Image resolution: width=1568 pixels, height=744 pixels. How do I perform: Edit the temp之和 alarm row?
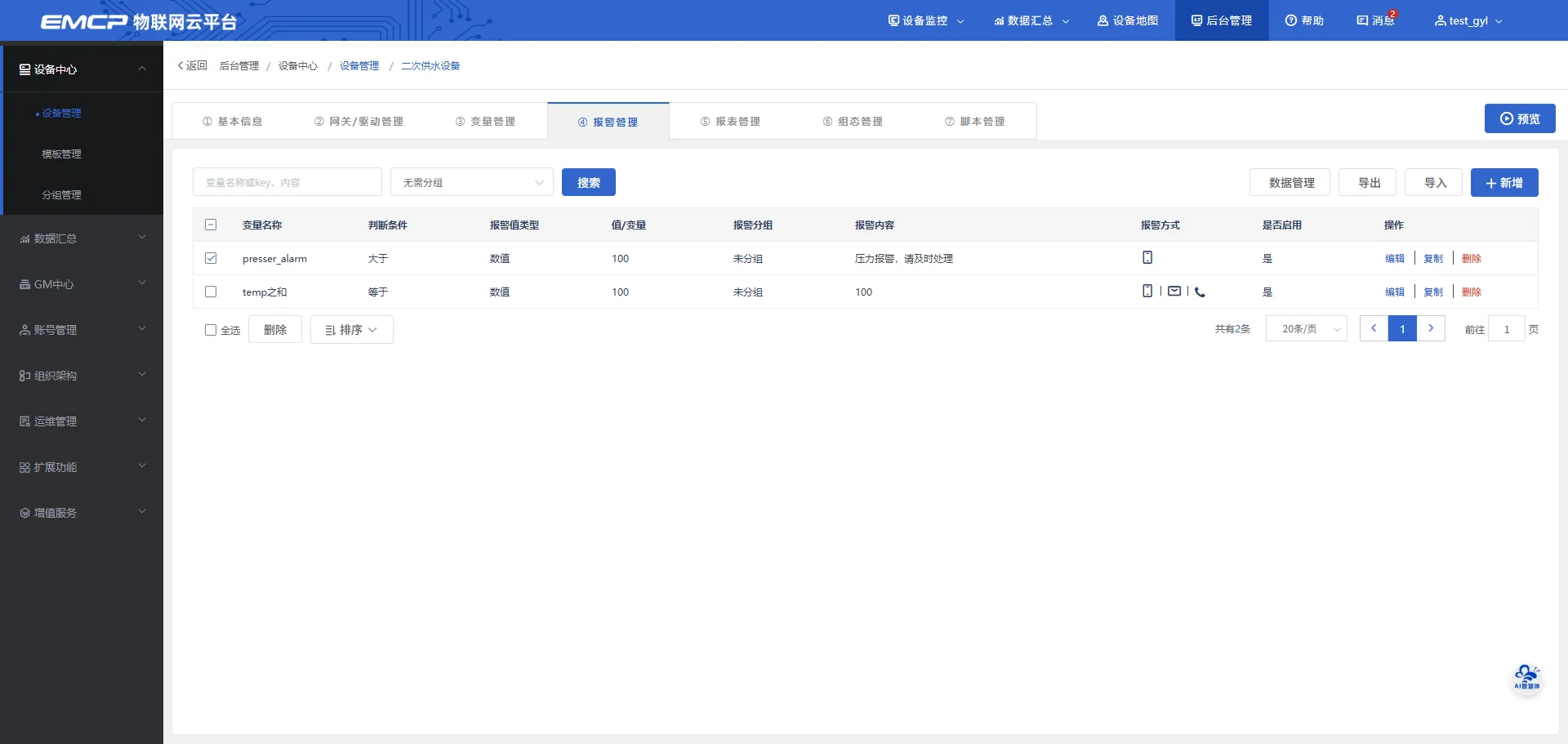pyautogui.click(x=1395, y=292)
